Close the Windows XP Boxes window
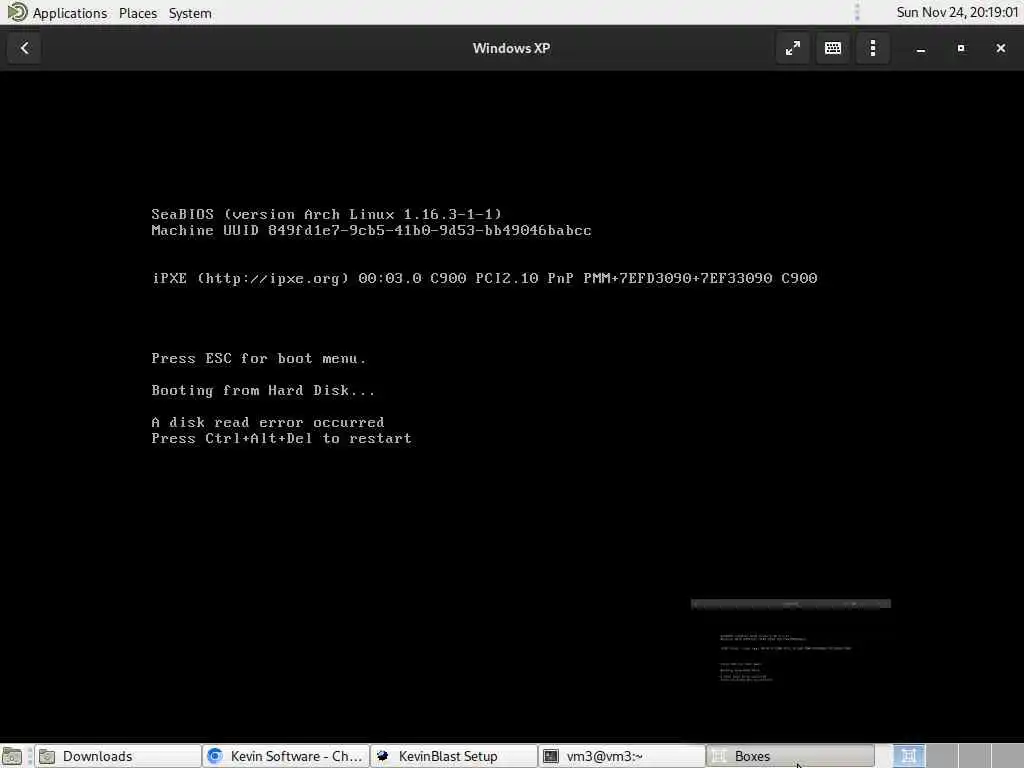Viewport: 1024px width, 768px height. pos(1000,48)
